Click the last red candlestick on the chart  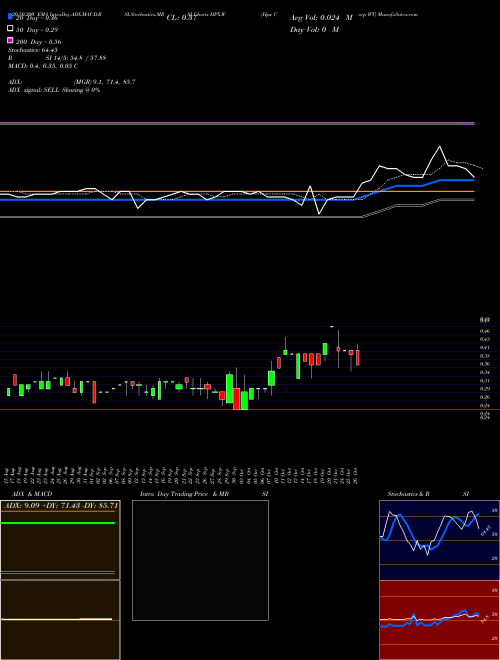click(x=358, y=357)
